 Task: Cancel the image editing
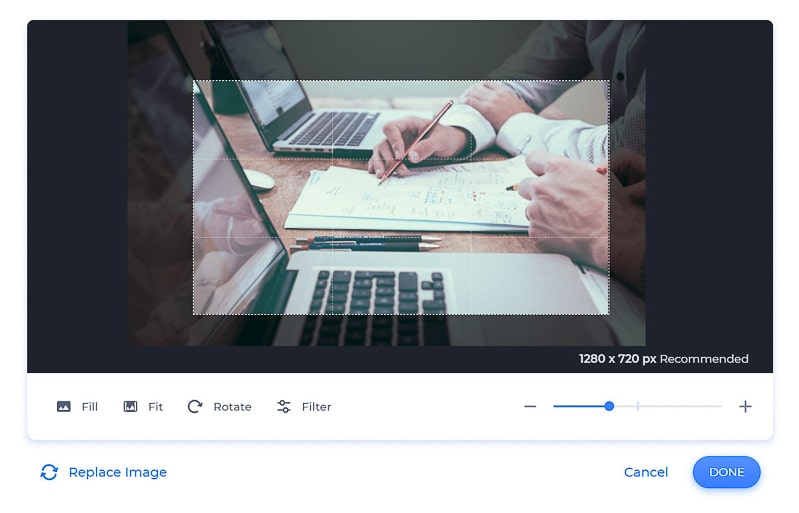[x=646, y=472]
